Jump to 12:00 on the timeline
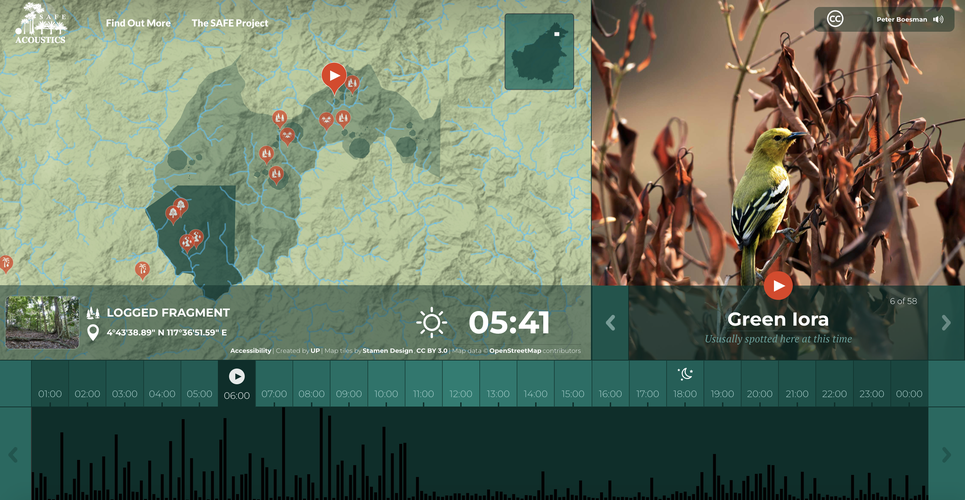 coord(461,394)
